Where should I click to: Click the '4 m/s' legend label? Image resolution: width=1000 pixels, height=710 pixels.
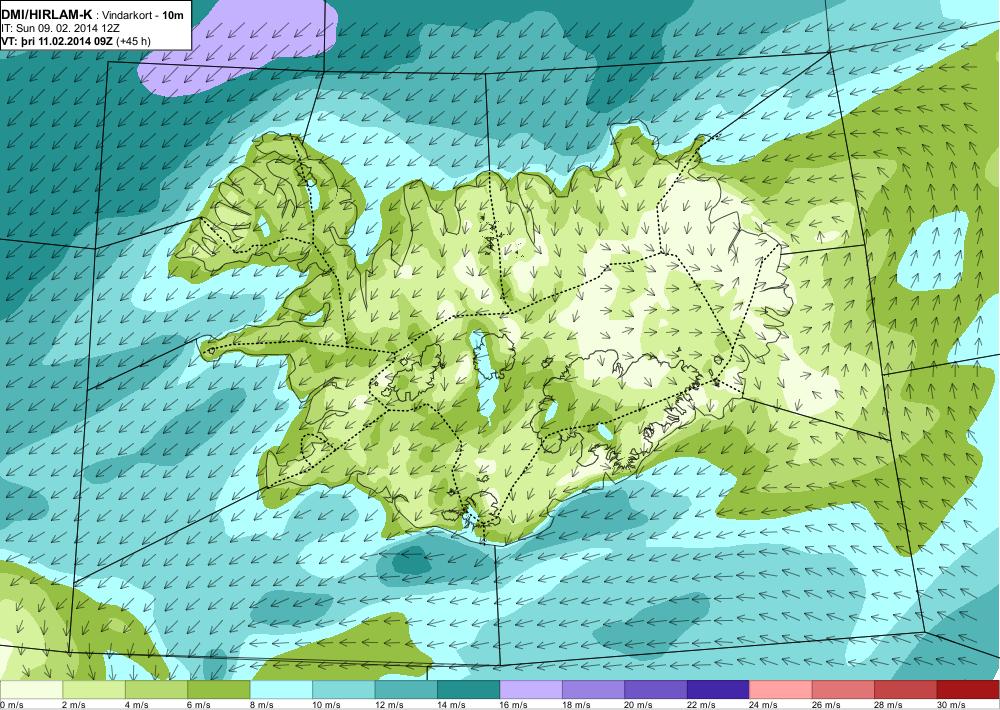[136, 705]
